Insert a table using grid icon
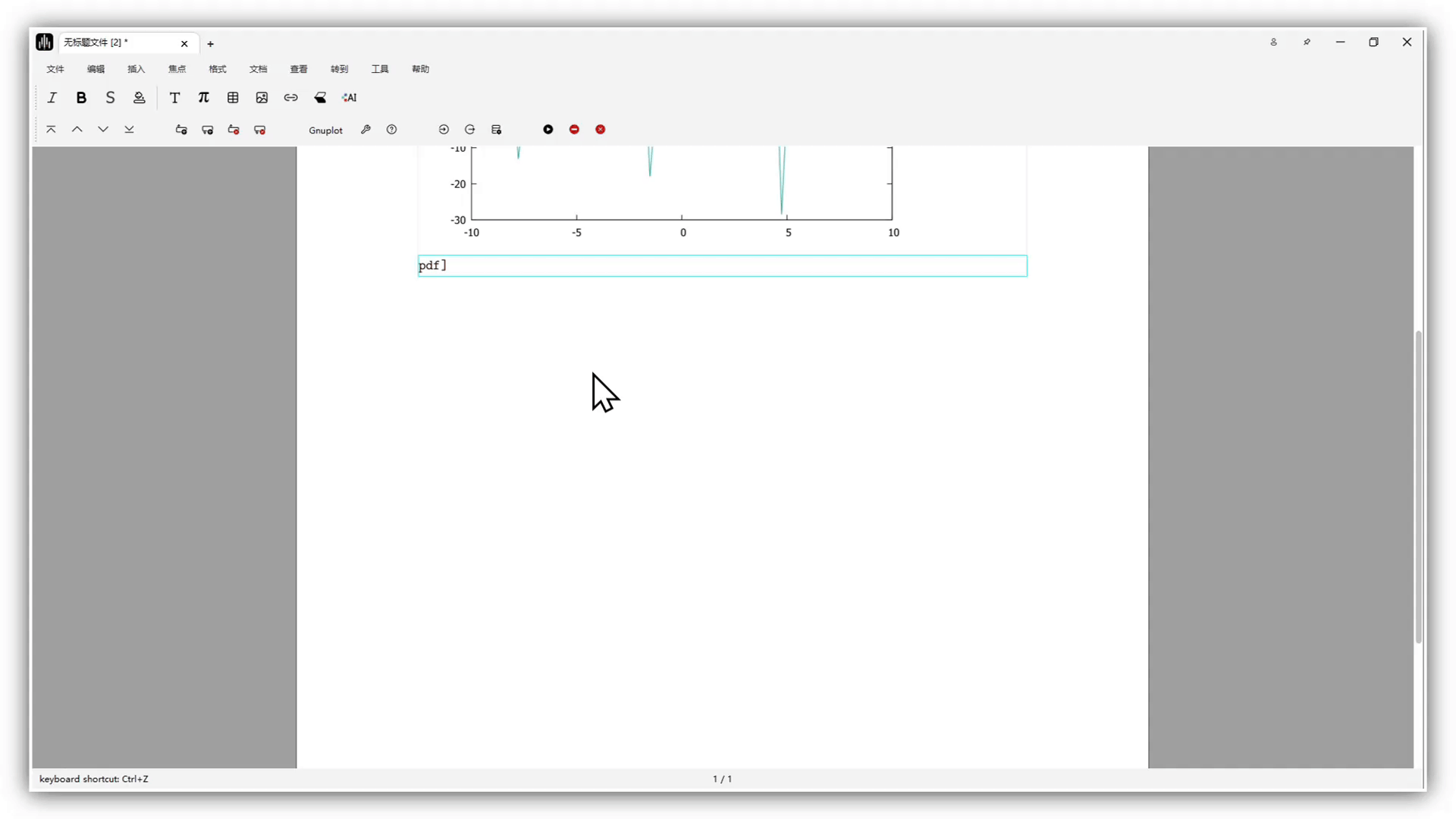The height and width of the screenshot is (819, 1456). point(233,98)
